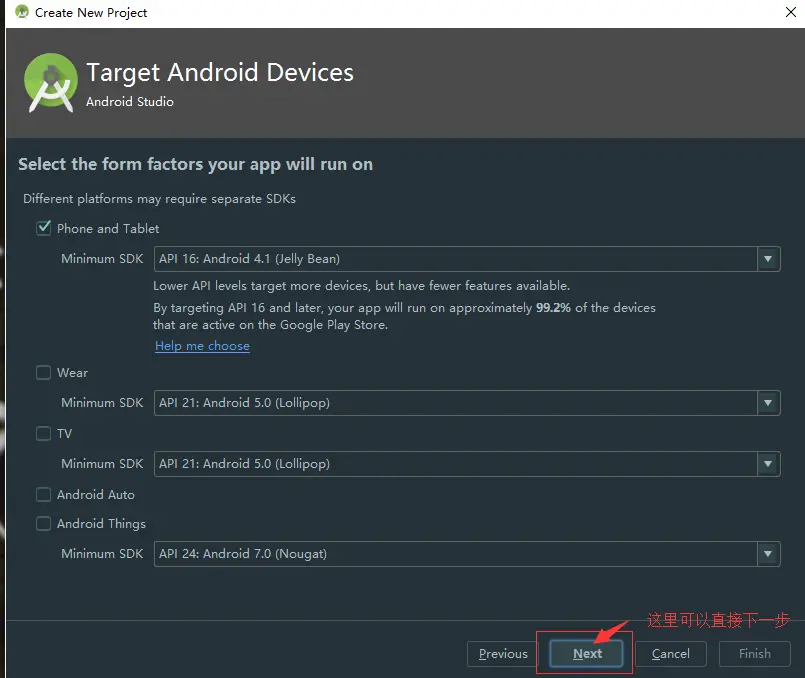Viewport: 805px width, 678px height.
Task: Click the disabled Finish button
Action: 755,654
